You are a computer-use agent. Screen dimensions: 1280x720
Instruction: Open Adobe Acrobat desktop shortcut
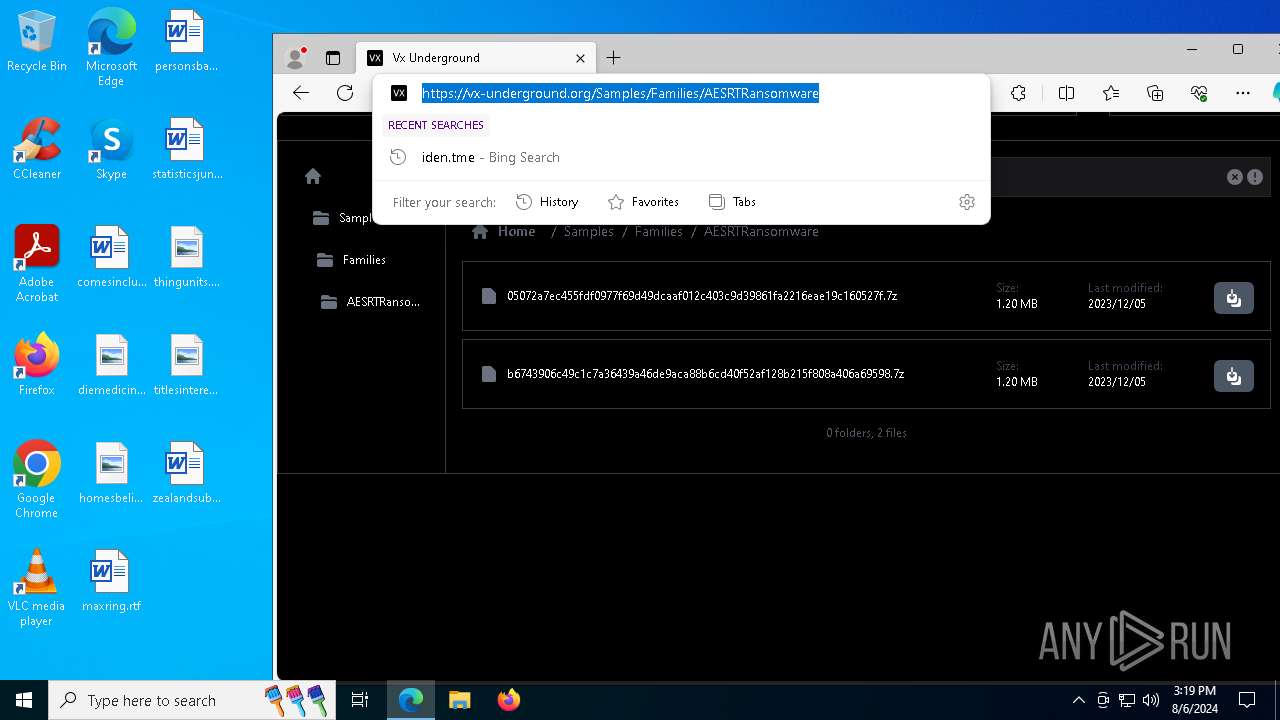[x=37, y=263]
